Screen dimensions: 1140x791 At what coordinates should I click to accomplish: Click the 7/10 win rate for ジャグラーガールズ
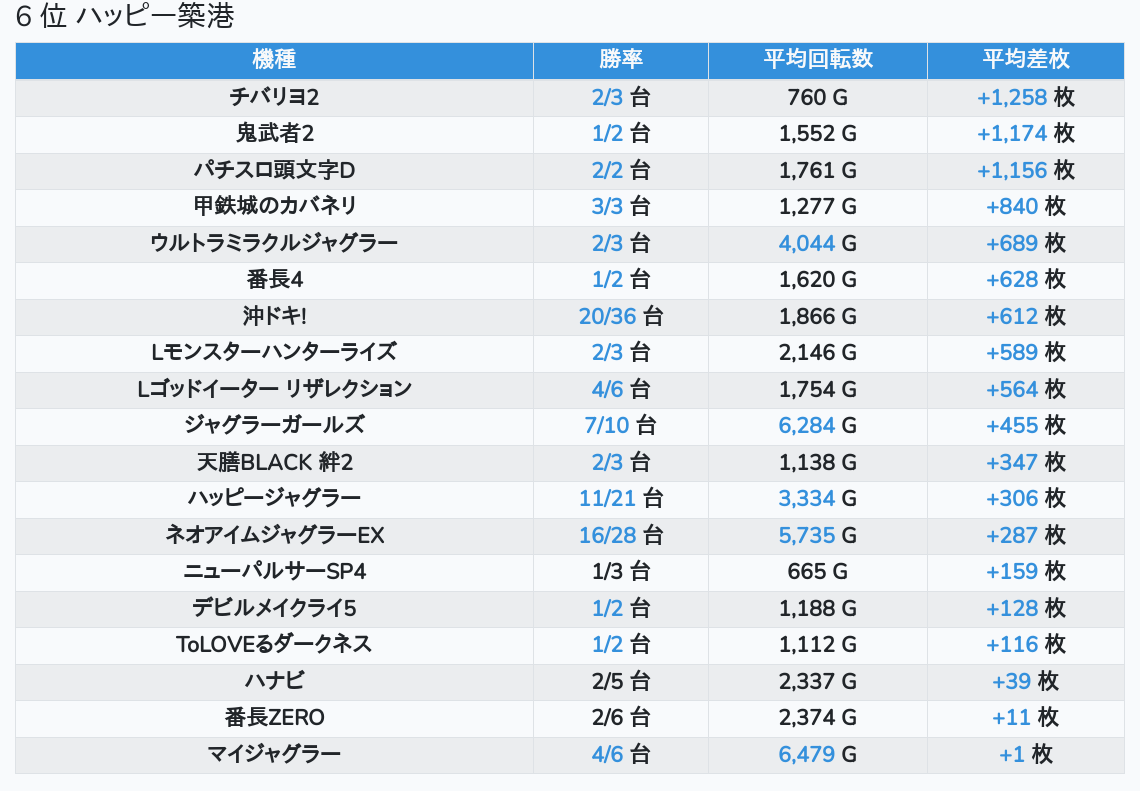pos(607,426)
